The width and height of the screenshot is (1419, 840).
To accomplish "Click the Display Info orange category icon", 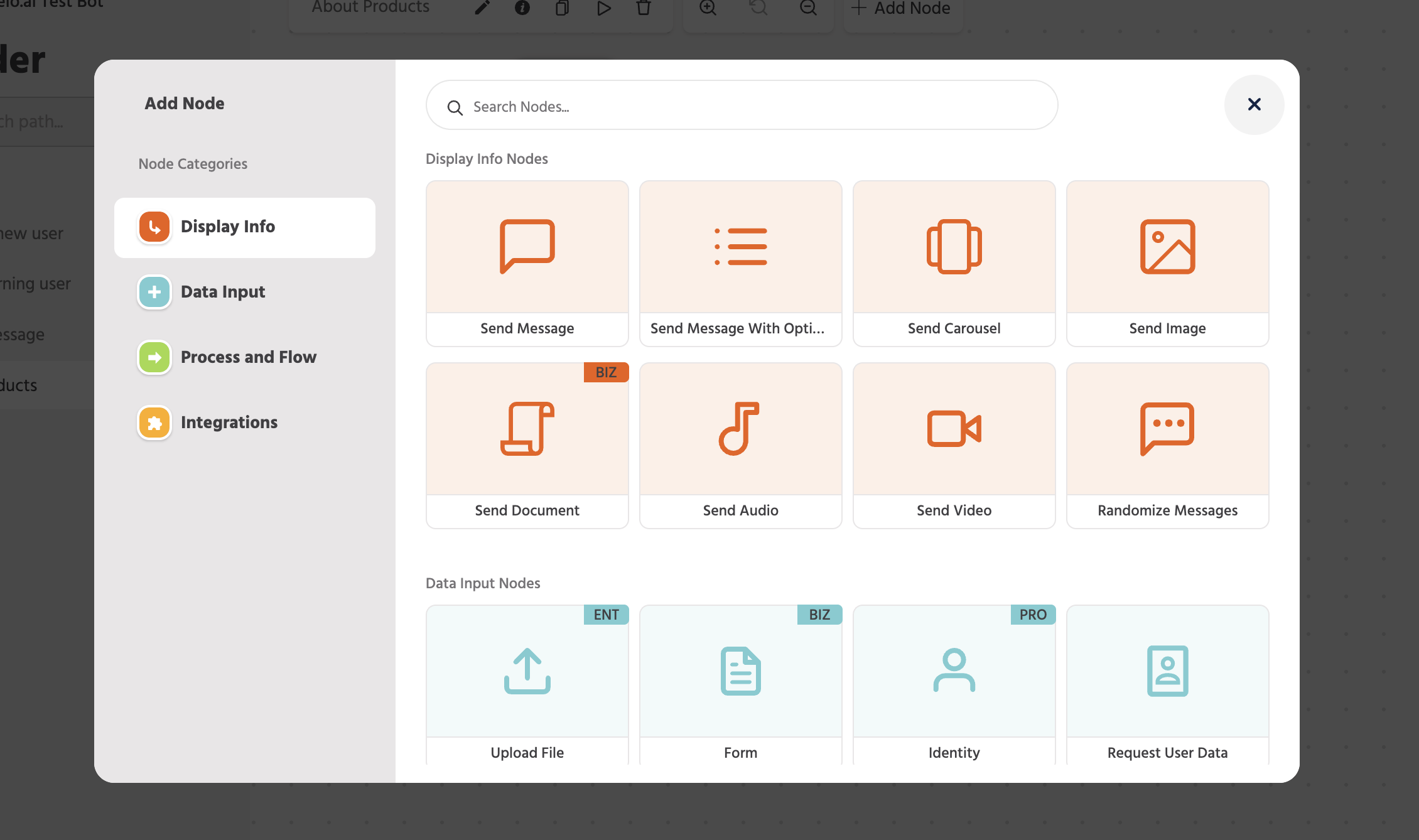I will click(154, 227).
